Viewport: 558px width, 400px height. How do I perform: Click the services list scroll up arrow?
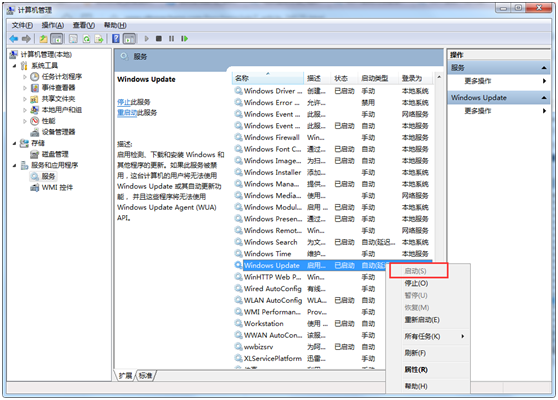point(439,77)
